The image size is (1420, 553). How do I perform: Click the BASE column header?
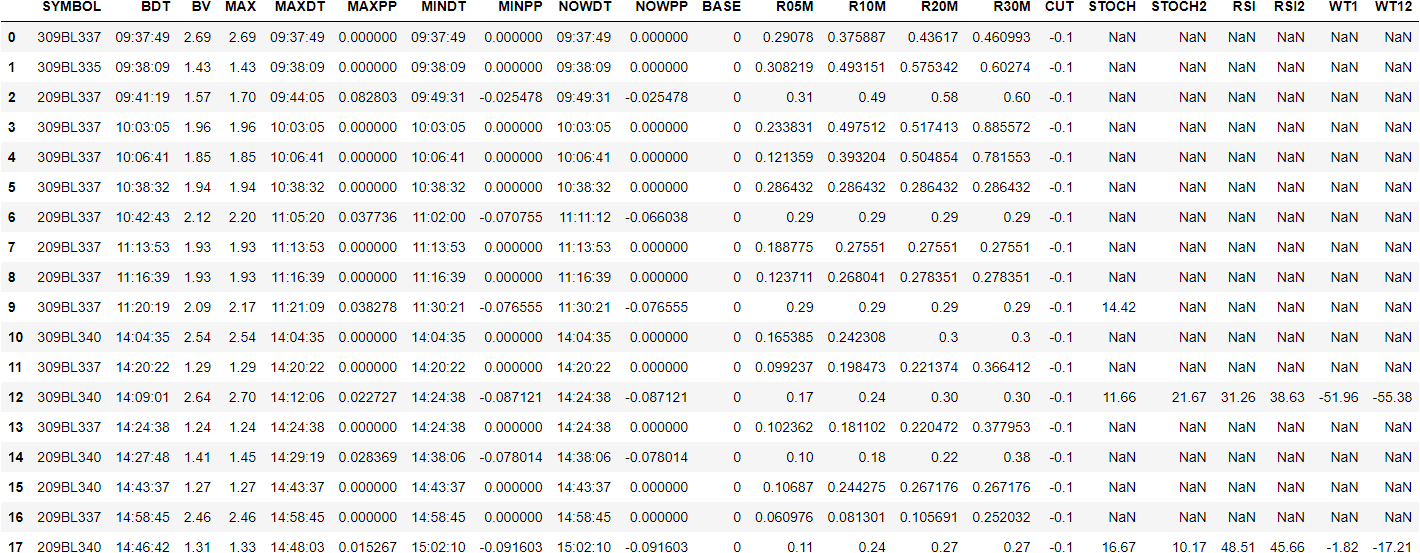(x=722, y=7)
